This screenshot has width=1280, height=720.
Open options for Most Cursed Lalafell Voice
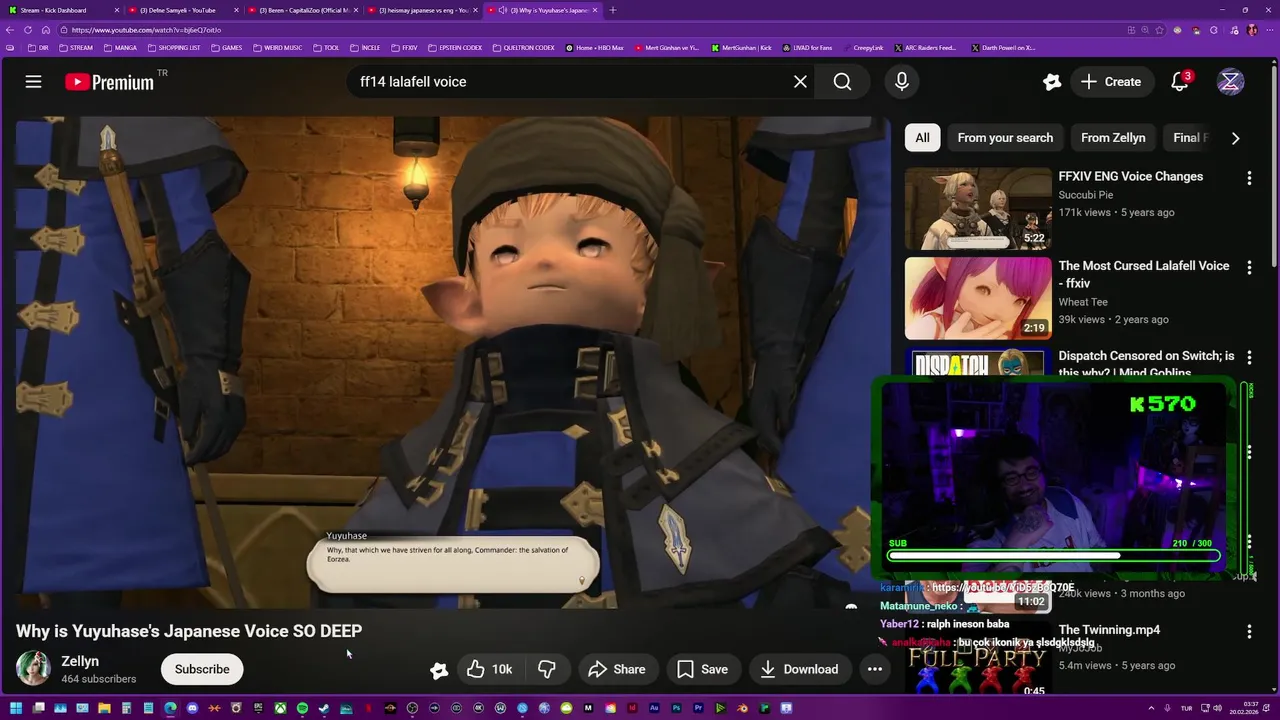point(1248,268)
